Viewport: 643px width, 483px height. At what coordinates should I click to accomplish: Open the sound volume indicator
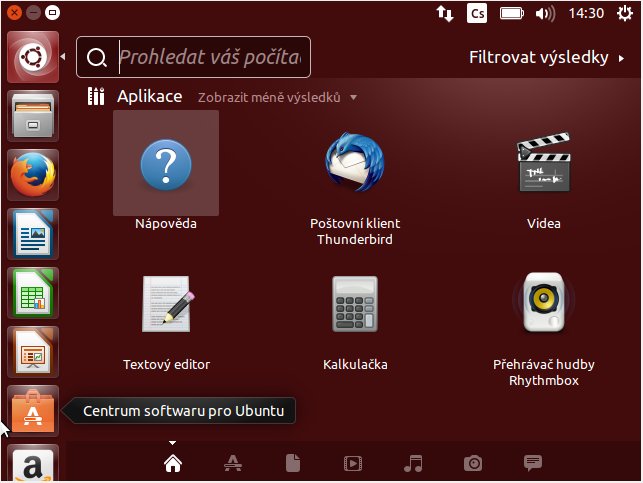[545, 14]
